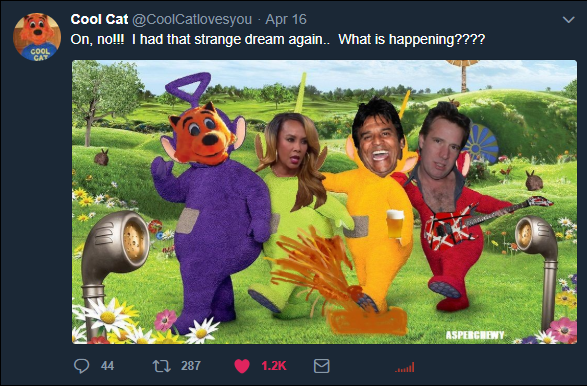This screenshot has height=386, width=587.
Task: Open the attached Teletubbies image
Action: click(x=324, y=202)
